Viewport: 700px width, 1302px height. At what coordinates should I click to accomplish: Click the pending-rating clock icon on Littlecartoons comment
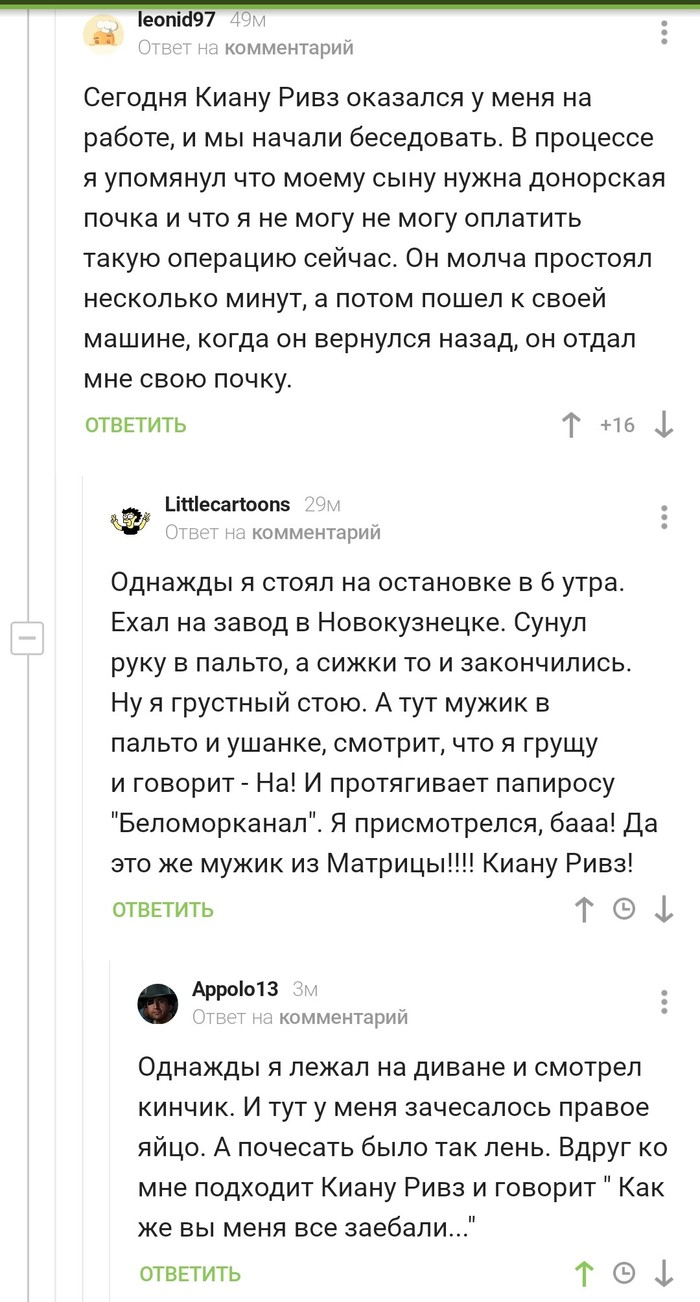click(622, 910)
